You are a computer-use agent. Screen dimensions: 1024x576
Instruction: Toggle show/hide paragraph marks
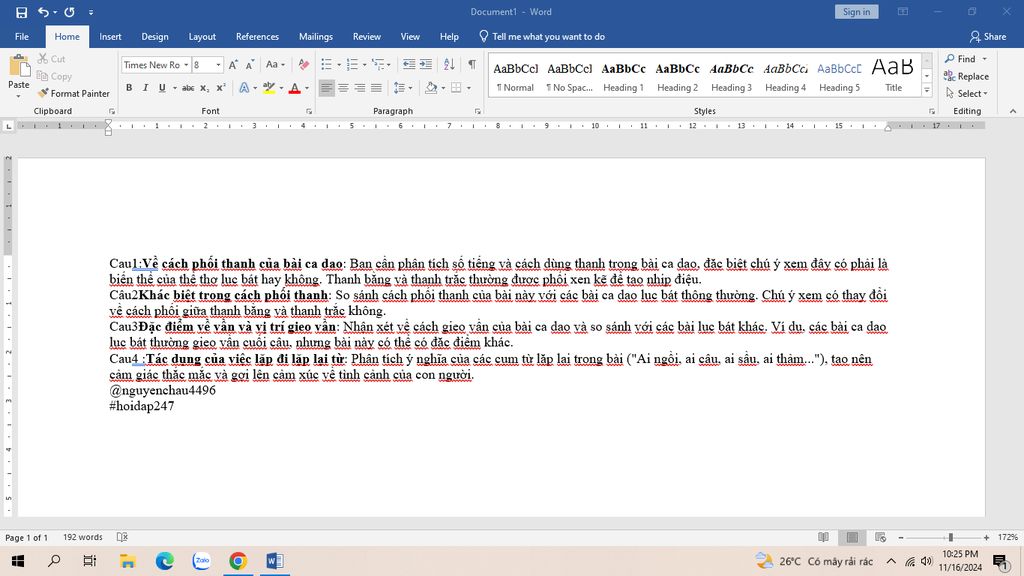472,65
